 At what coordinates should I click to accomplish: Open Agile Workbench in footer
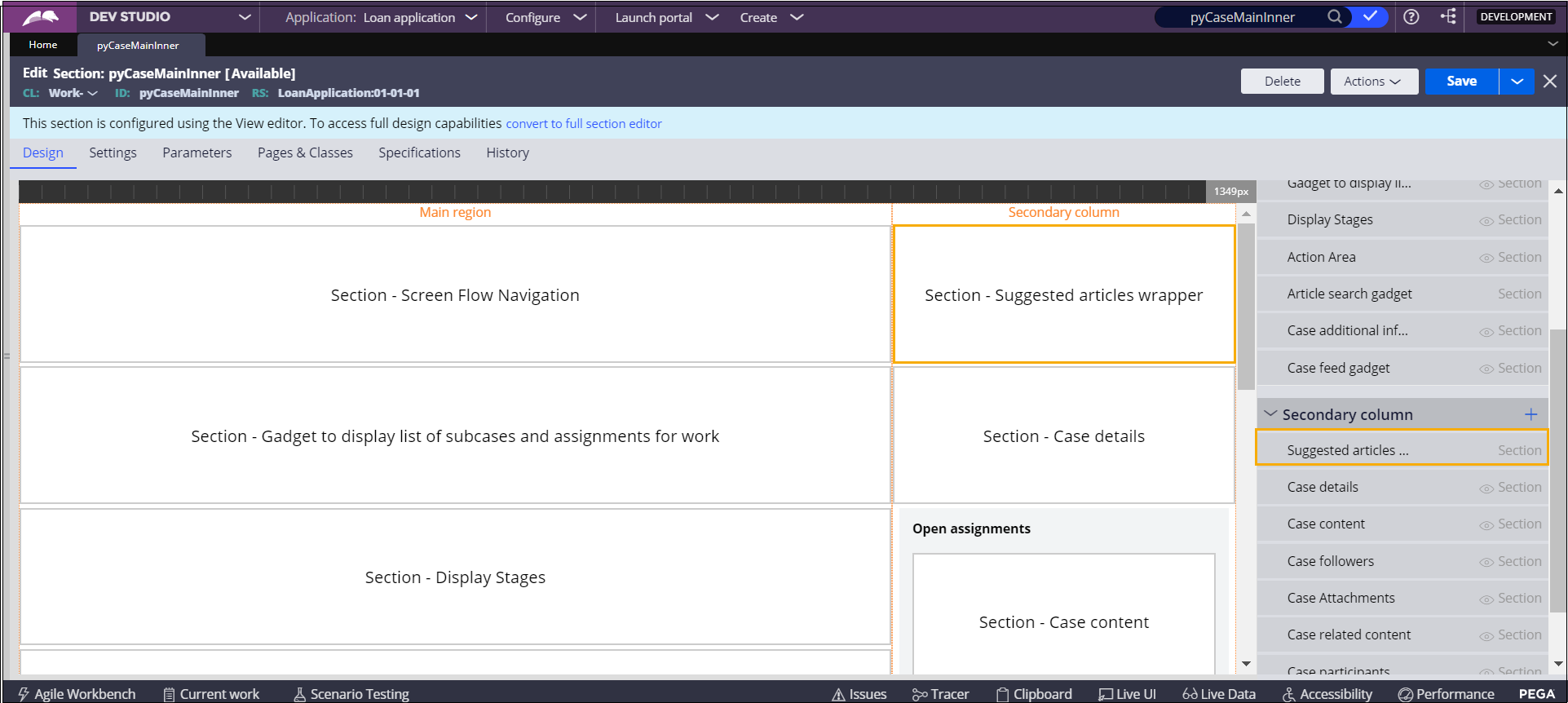click(77, 694)
